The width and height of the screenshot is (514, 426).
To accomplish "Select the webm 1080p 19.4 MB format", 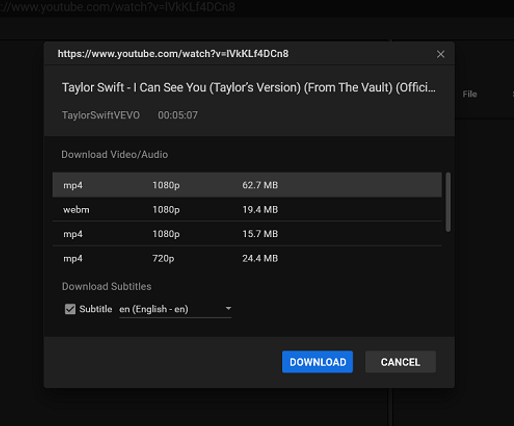I will 247,209.
